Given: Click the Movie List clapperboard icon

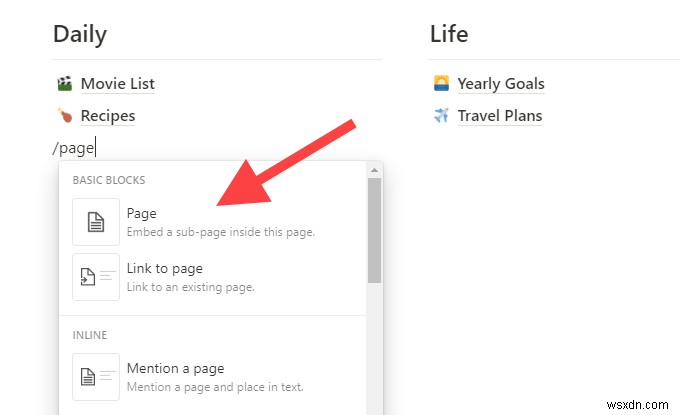Looking at the screenshot, I should [x=65, y=84].
